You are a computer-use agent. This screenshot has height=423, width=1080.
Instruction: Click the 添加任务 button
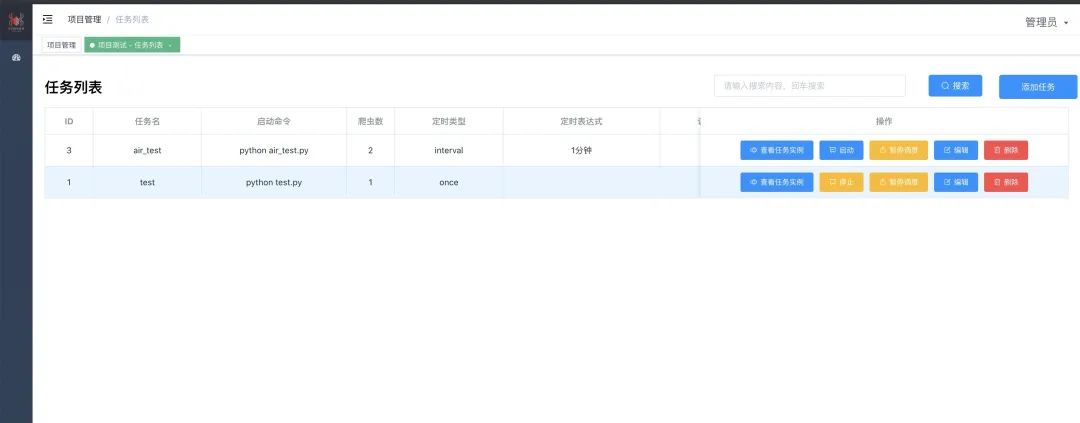(1037, 87)
